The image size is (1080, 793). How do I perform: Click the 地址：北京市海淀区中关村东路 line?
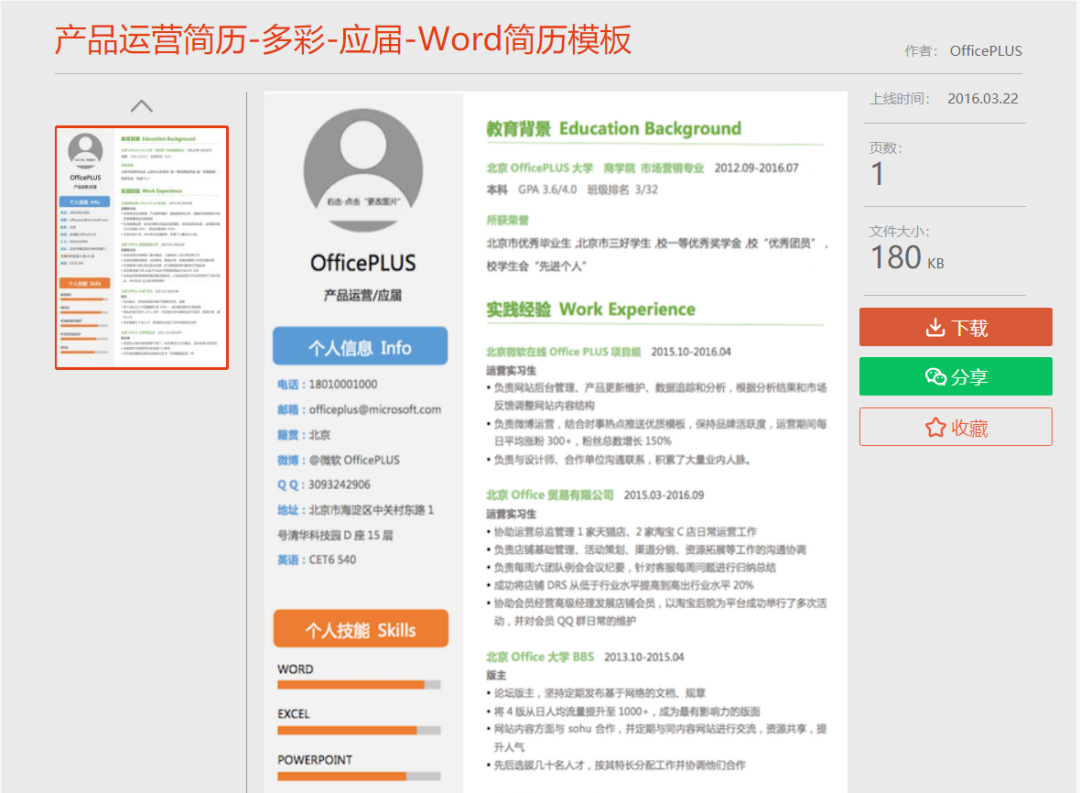[355, 511]
